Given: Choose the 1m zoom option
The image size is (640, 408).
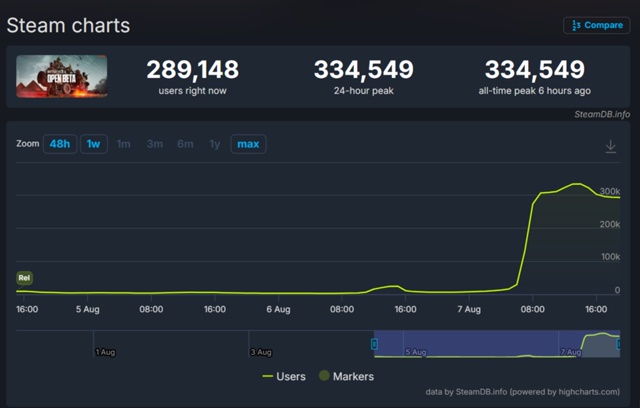Looking at the screenshot, I should point(124,144).
